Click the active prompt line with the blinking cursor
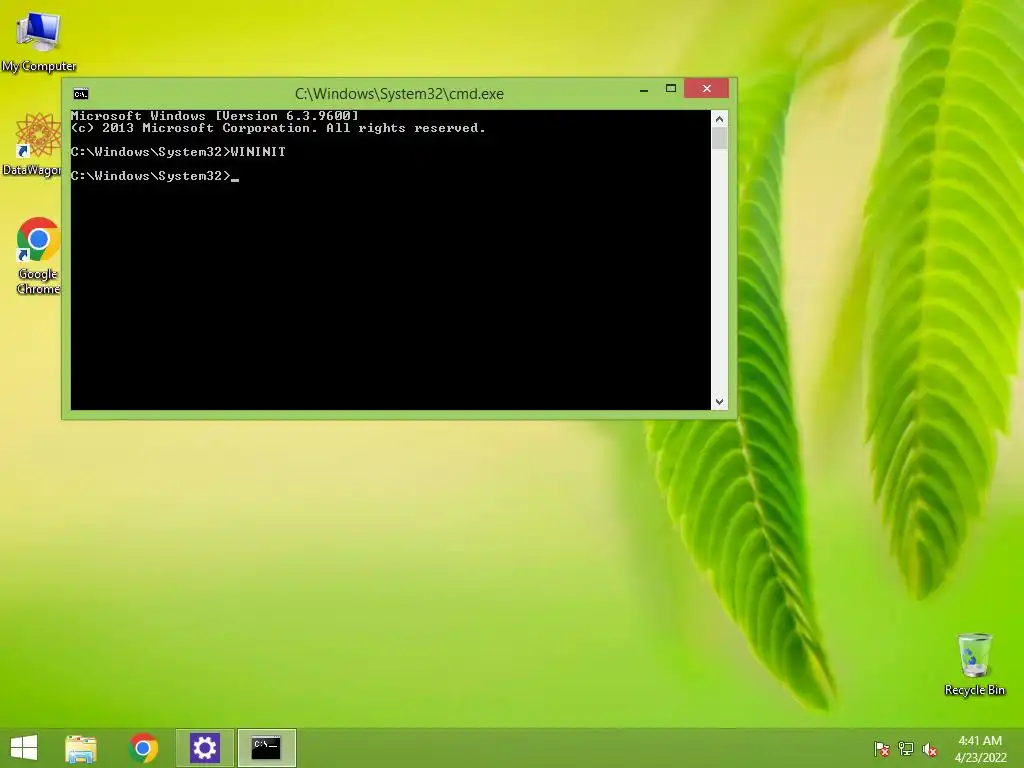The width and height of the screenshot is (1024, 768). [155, 176]
